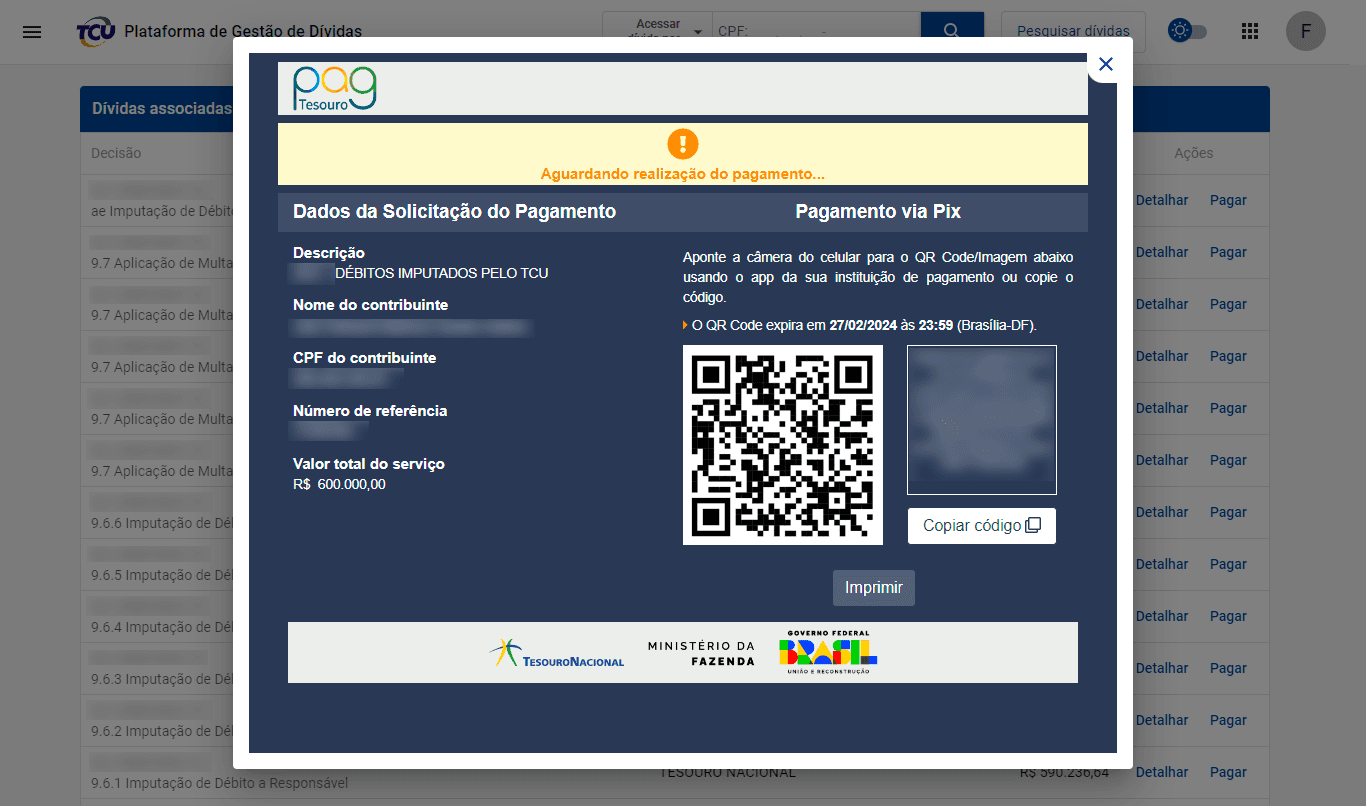Click the PagTesouro logo
Viewport: 1366px width, 806px height.
coord(335,88)
